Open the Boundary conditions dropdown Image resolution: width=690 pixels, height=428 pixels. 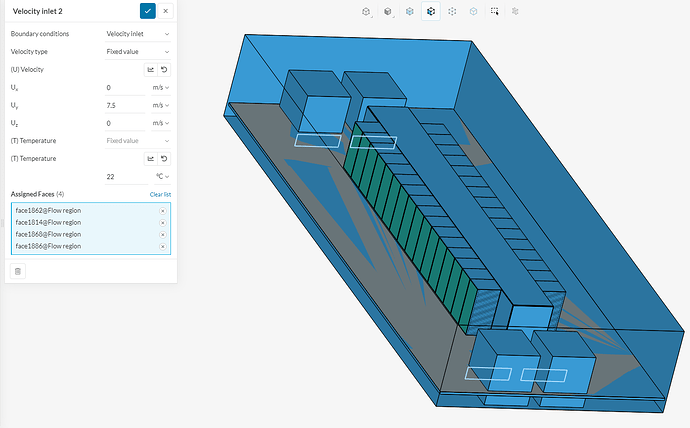(x=138, y=34)
